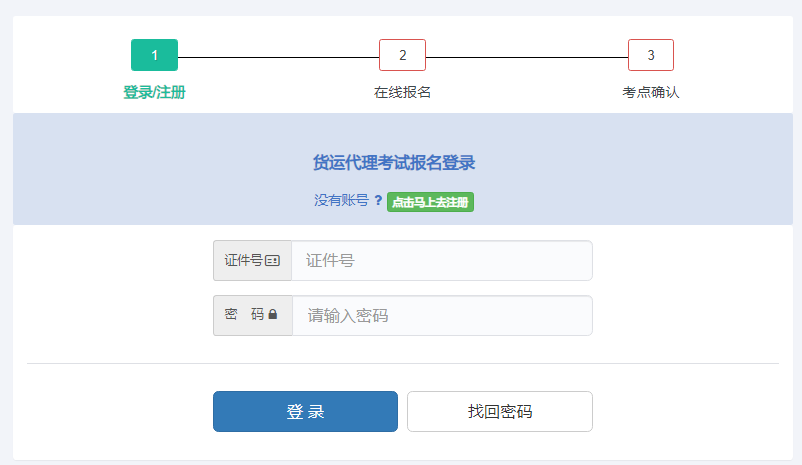This screenshot has height=465, width=802.
Task: Open the 在线报名 step label
Action: [402, 92]
